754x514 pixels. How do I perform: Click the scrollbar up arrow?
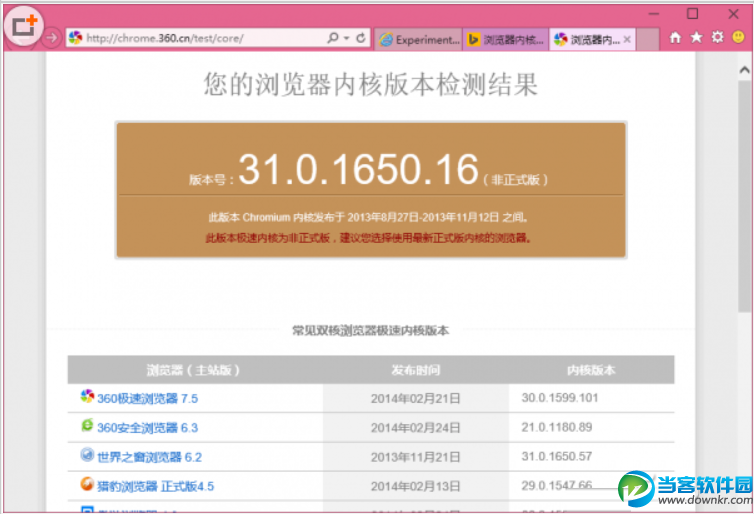click(x=744, y=70)
